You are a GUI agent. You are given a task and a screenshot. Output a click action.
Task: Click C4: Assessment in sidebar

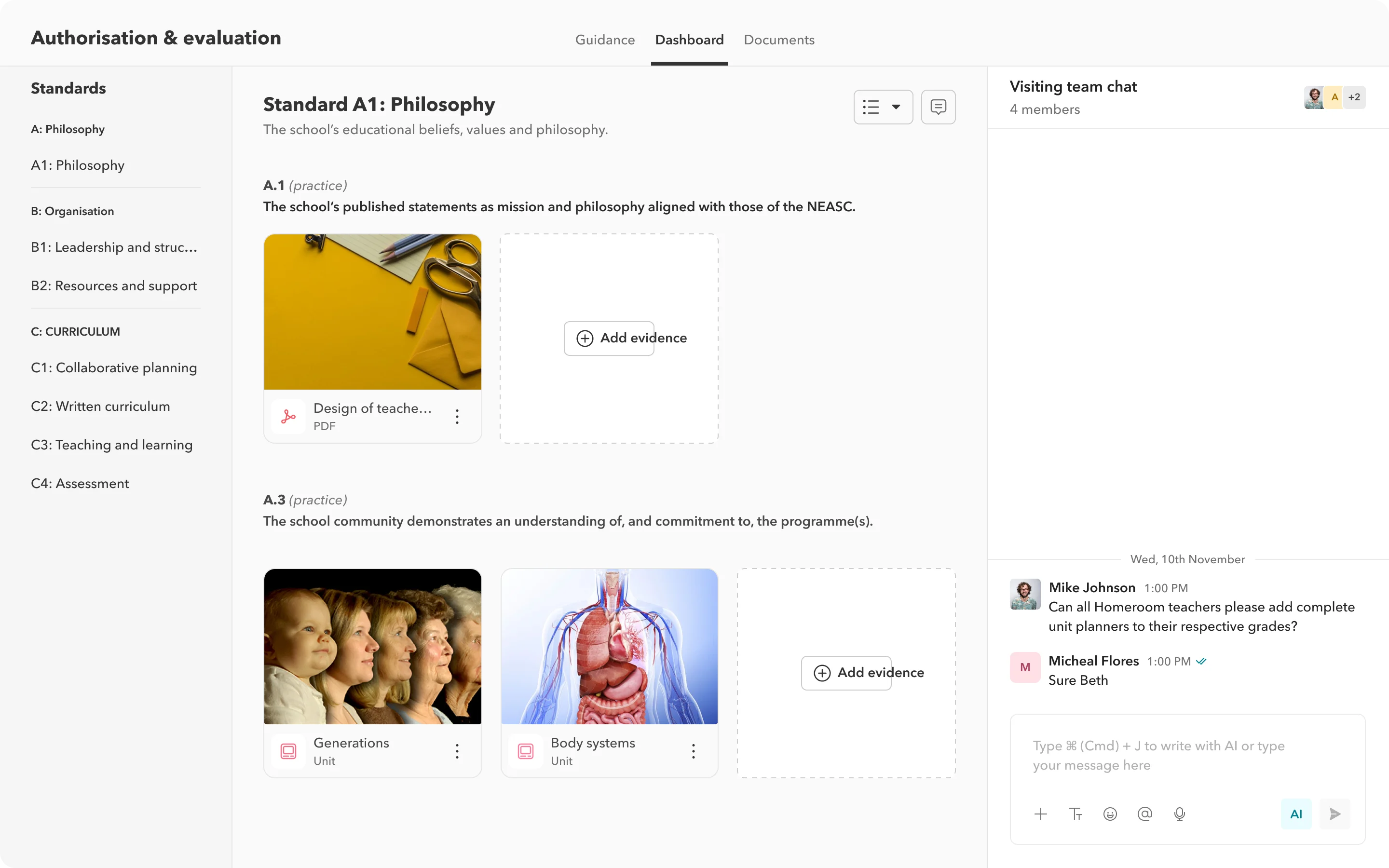tap(79, 483)
